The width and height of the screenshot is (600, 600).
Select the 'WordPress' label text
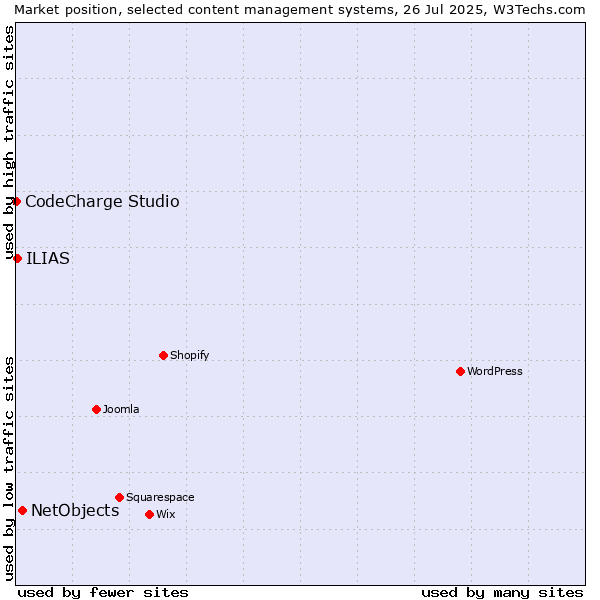coord(495,371)
